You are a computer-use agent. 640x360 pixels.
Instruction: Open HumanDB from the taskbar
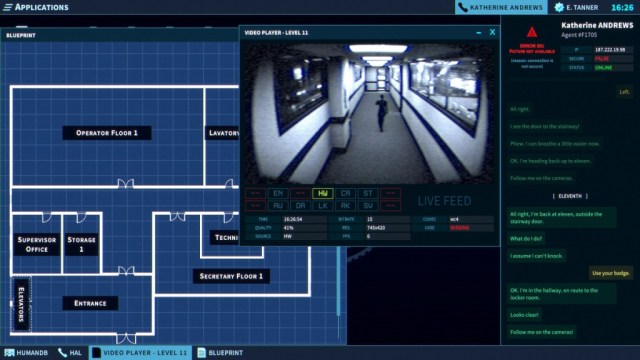pos(27,353)
